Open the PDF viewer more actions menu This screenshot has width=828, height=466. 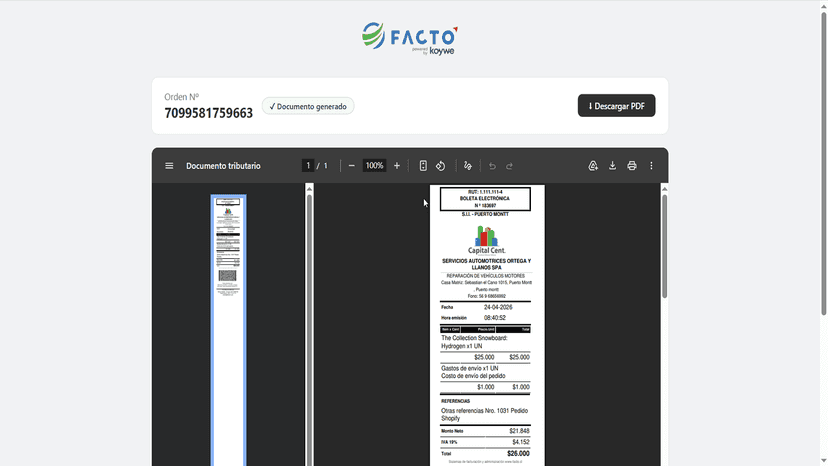coord(651,166)
